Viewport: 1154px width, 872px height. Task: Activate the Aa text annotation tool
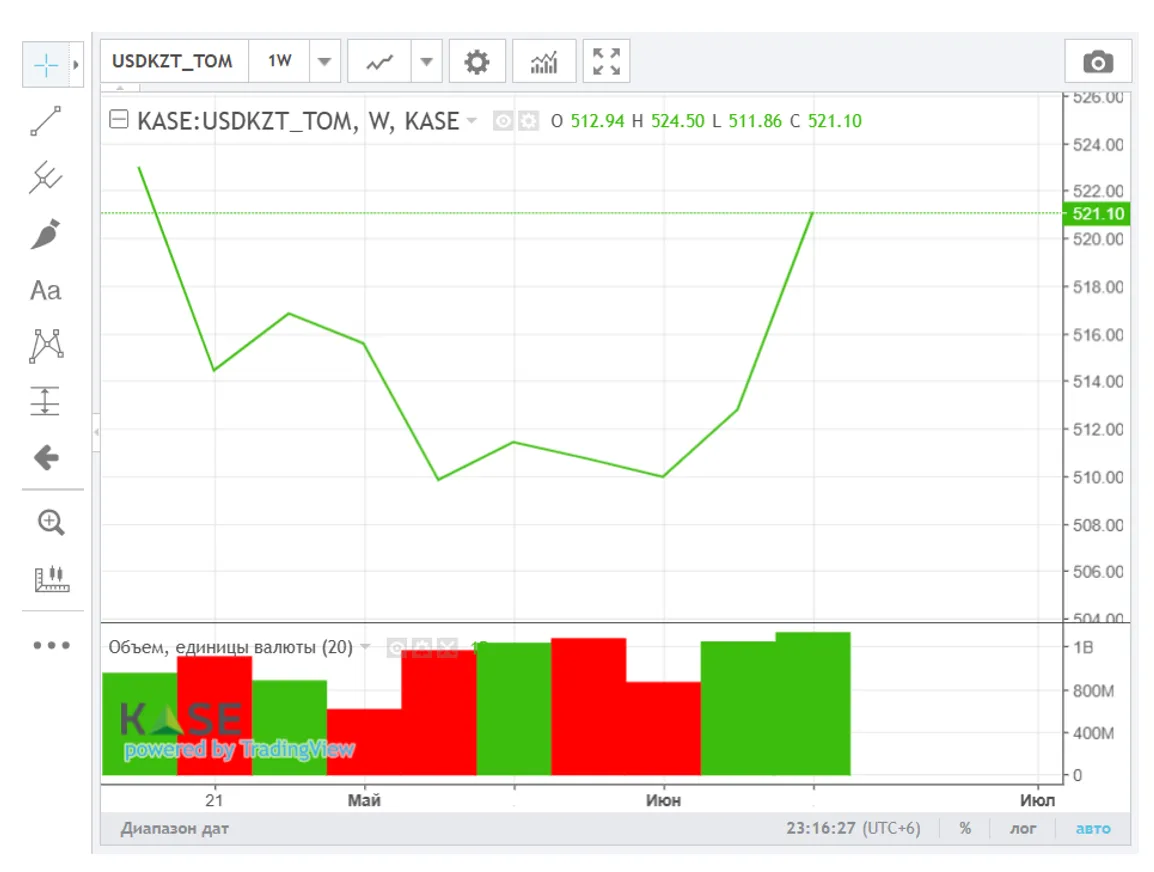(46, 290)
